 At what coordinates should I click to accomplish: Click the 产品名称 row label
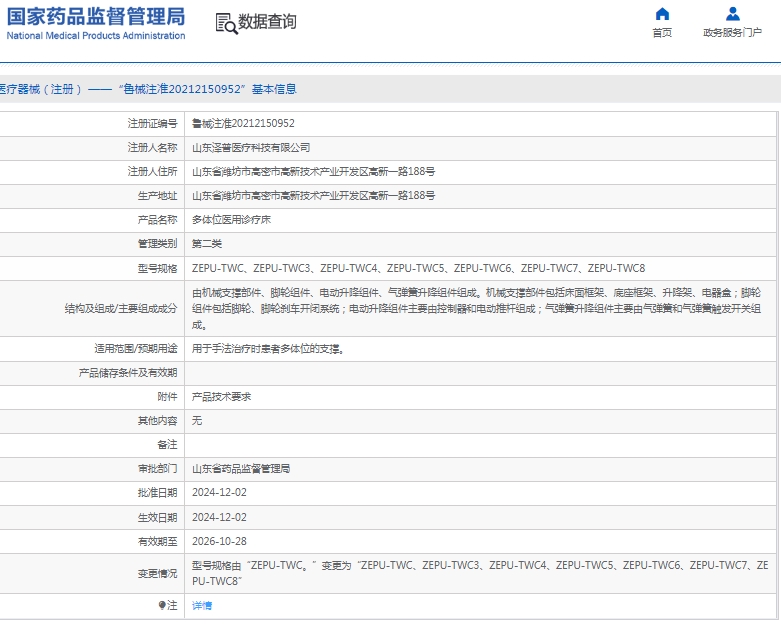click(x=157, y=220)
